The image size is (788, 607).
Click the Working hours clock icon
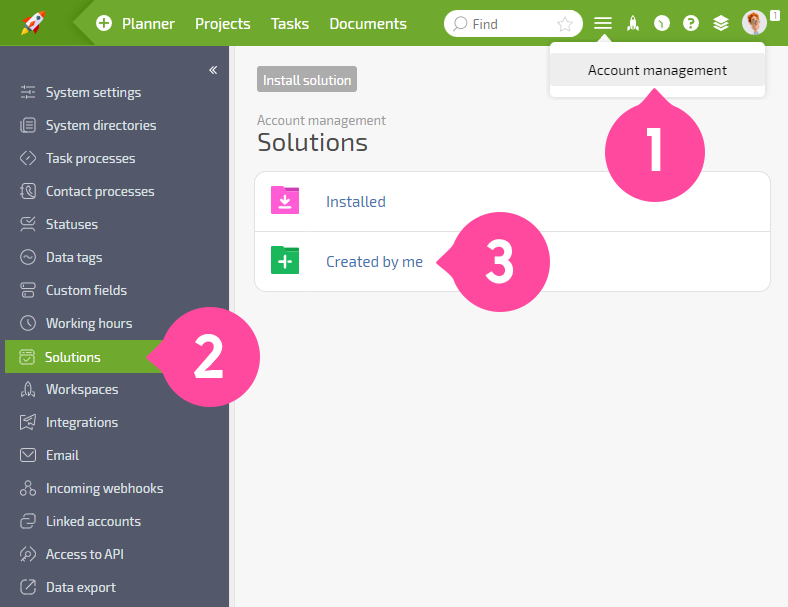coord(28,323)
